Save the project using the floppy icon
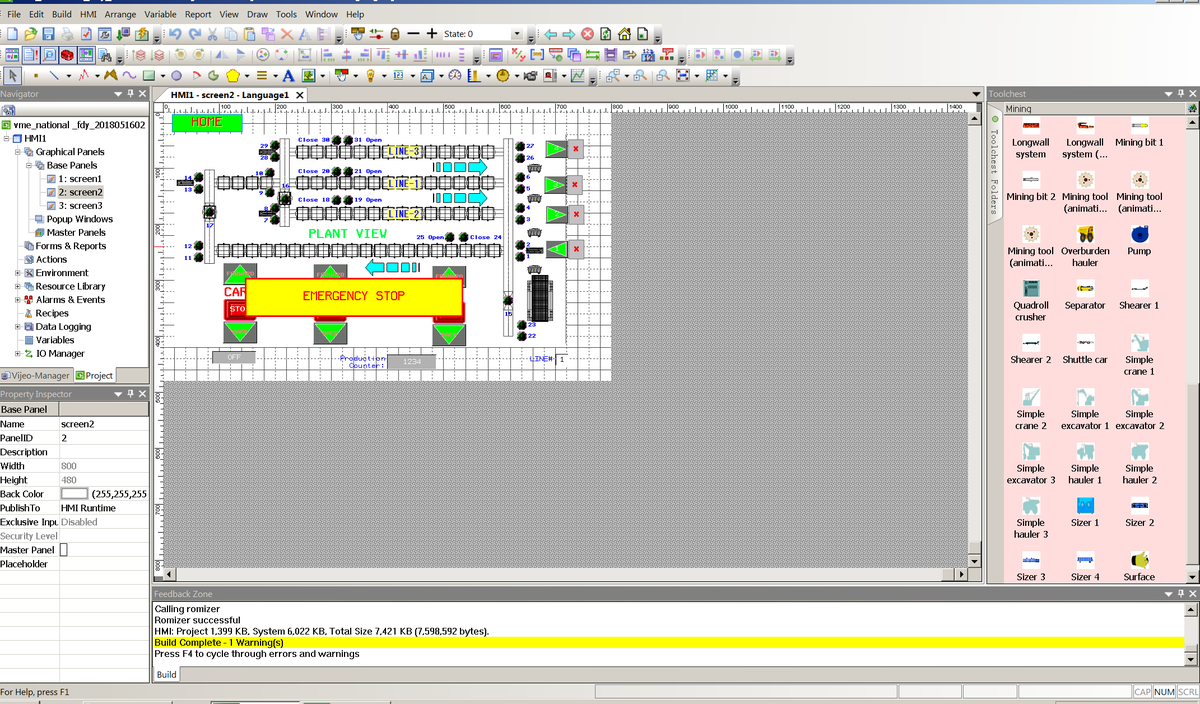Viewport: 1200px width, 704px height. [48, 34]
